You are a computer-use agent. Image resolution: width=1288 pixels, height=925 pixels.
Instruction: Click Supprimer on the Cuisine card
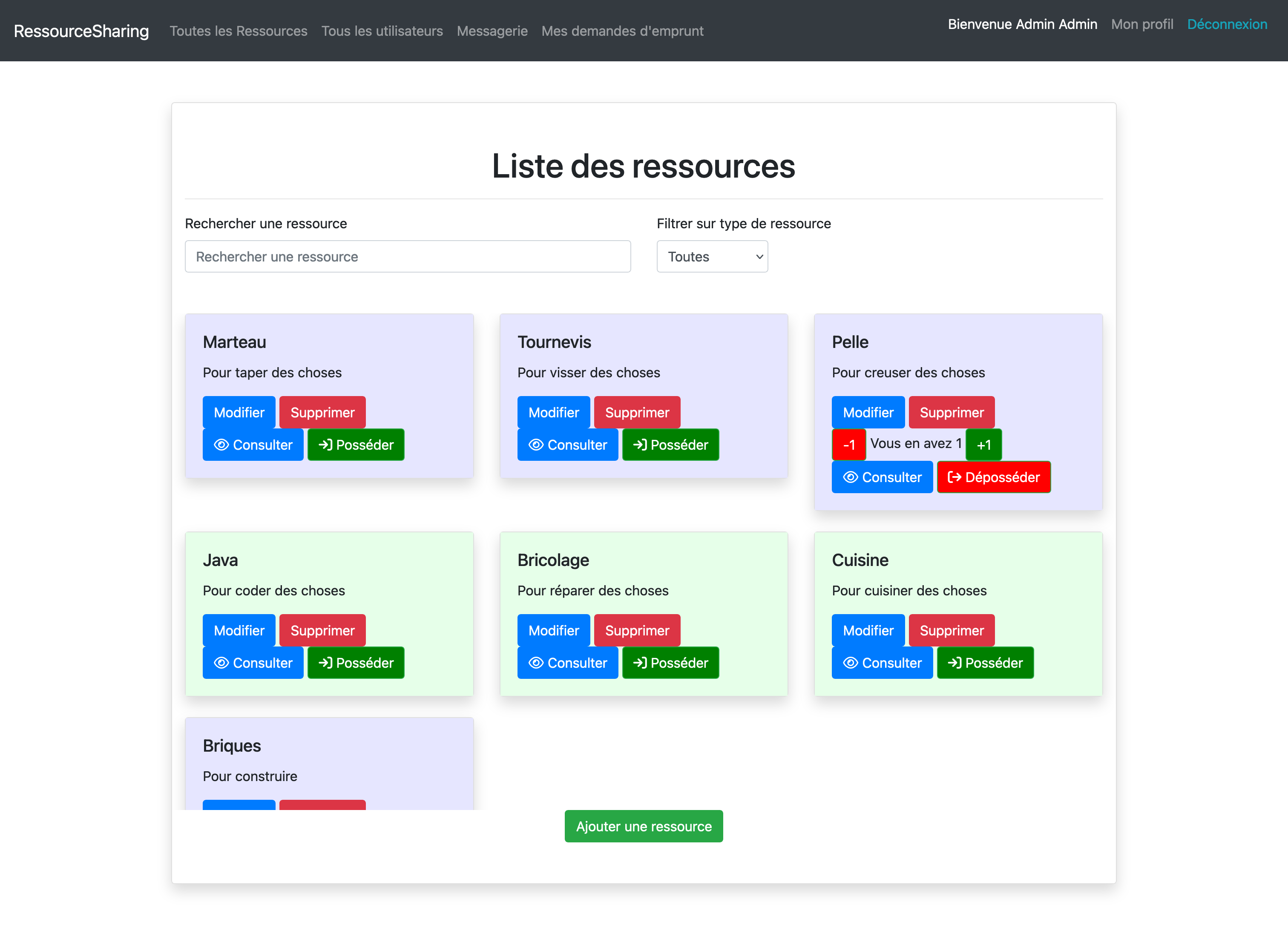tap(952, 630)
